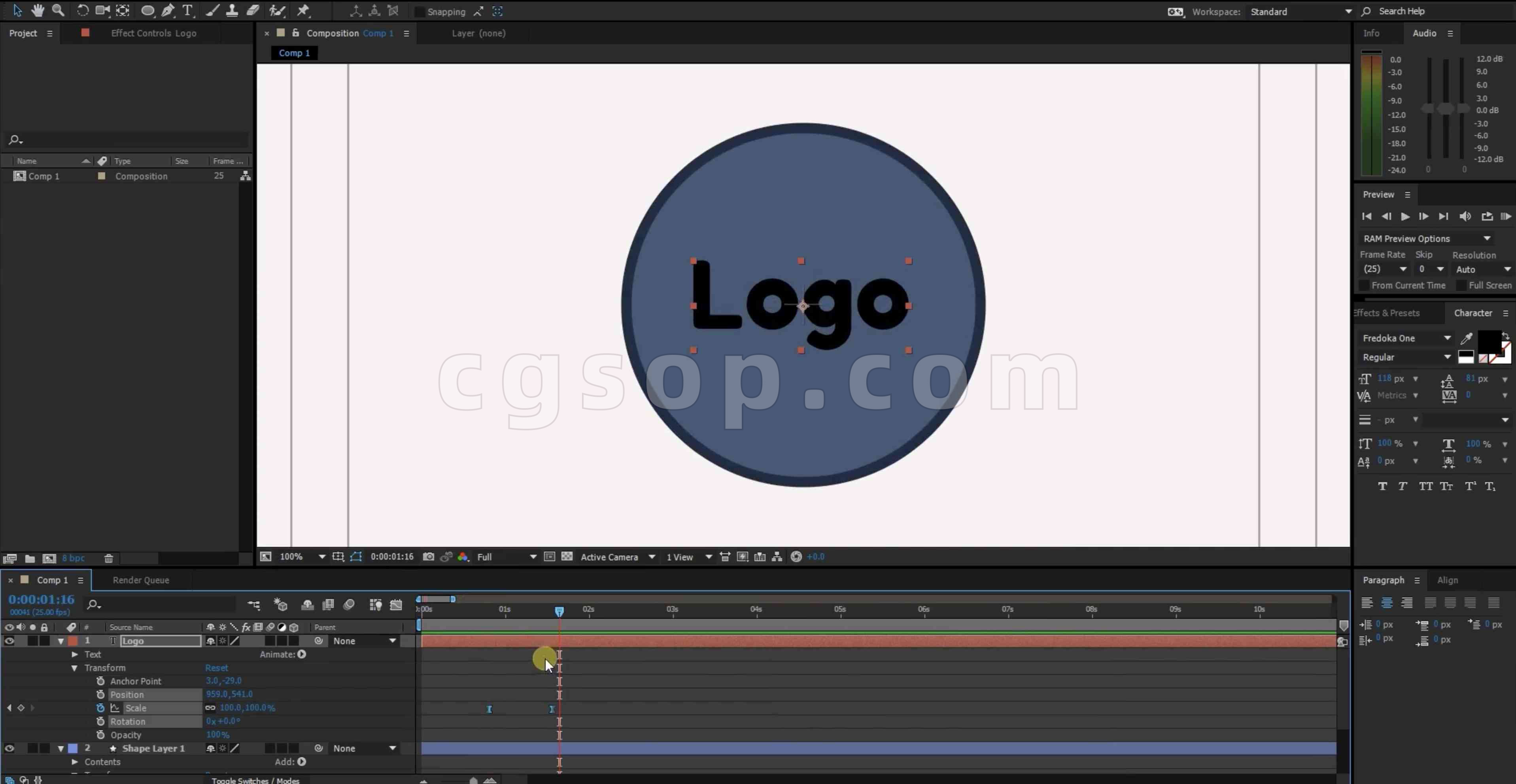Take a snapshot with the camera icon
Image resolution: width=1516 pixels, height=784 pixels.
tap(429, 556)
